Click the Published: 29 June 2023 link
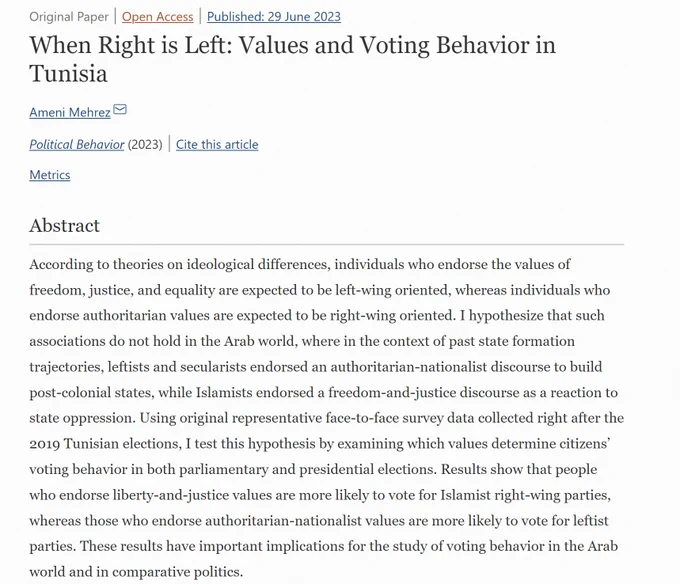 274,16
